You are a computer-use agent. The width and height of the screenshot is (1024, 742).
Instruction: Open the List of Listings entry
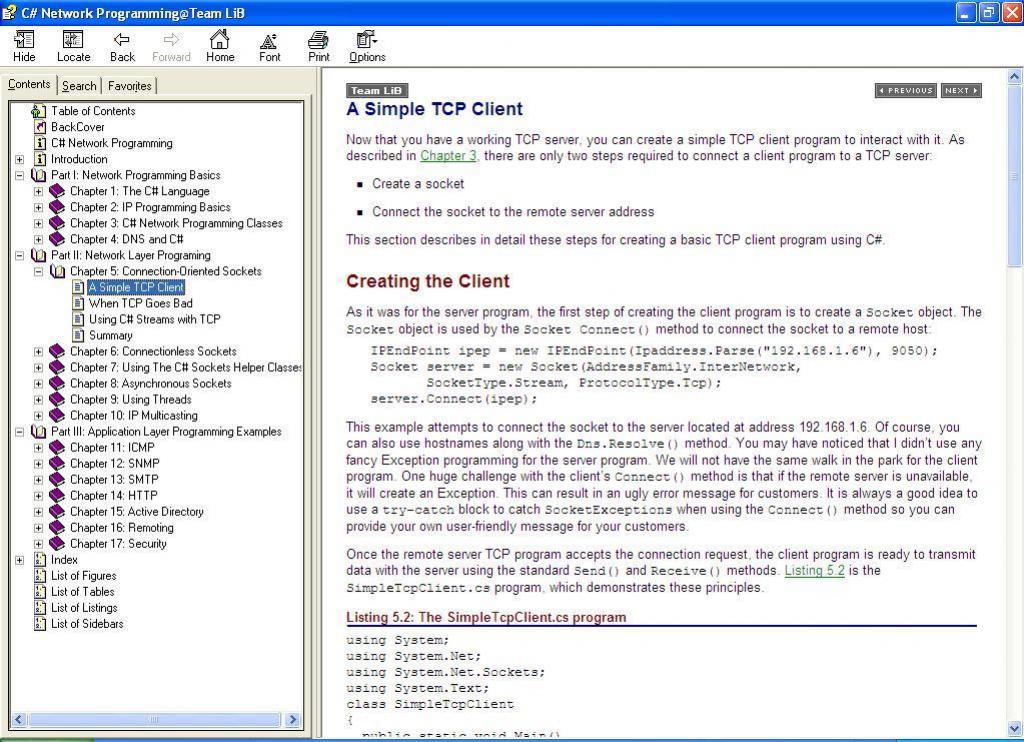click(84, 607)
